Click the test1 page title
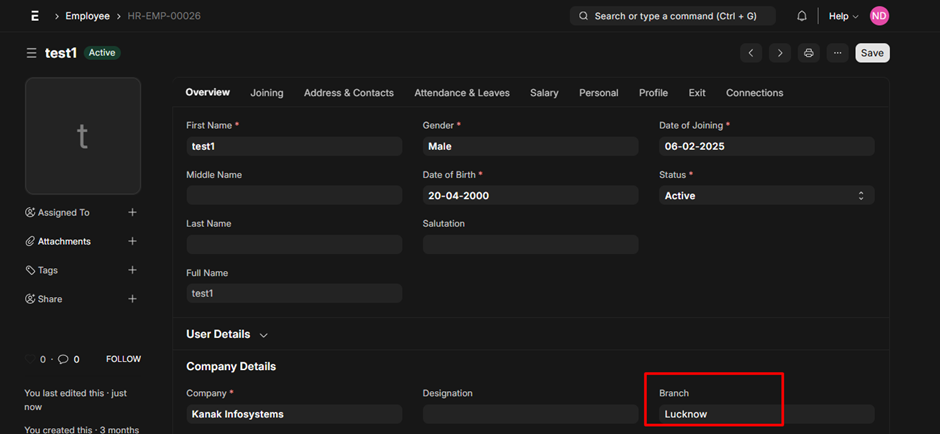This screenshot has width=940, height=434. pyautogui.click(x=61, y=53)
